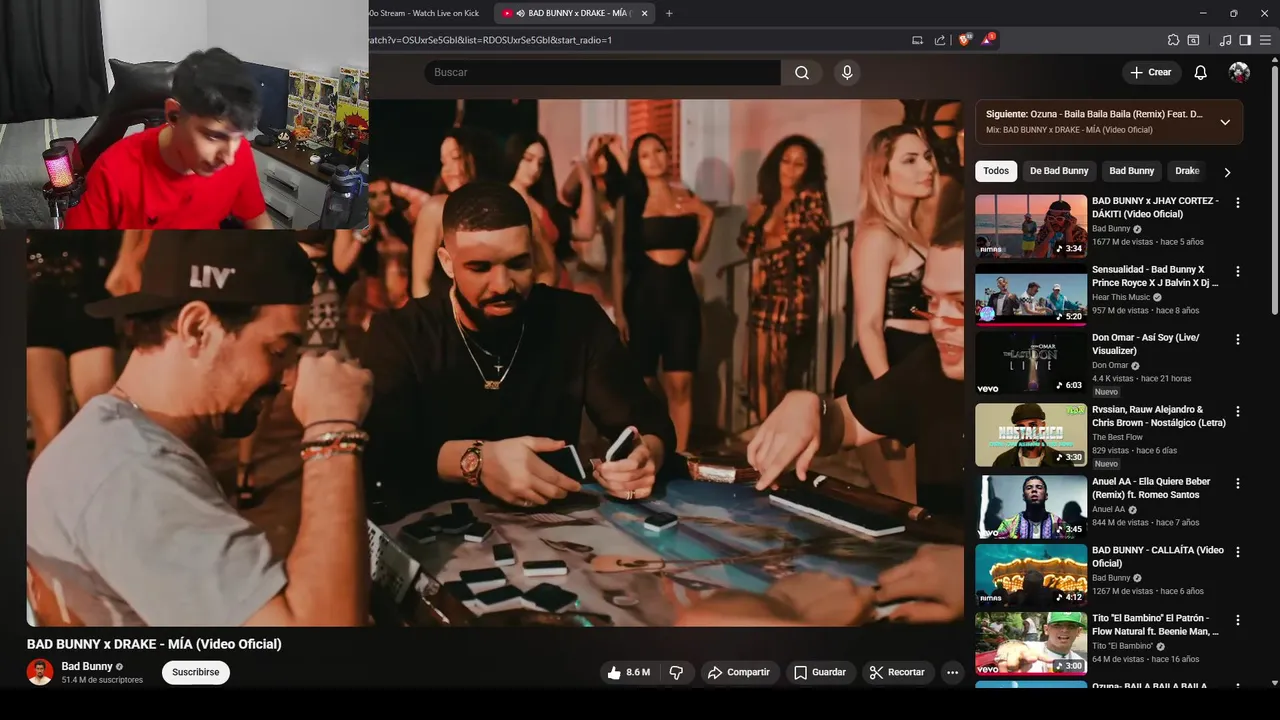Like the video with thumbs up
Viewport: 1280px width, 720px height.
[x=628, y=672]
